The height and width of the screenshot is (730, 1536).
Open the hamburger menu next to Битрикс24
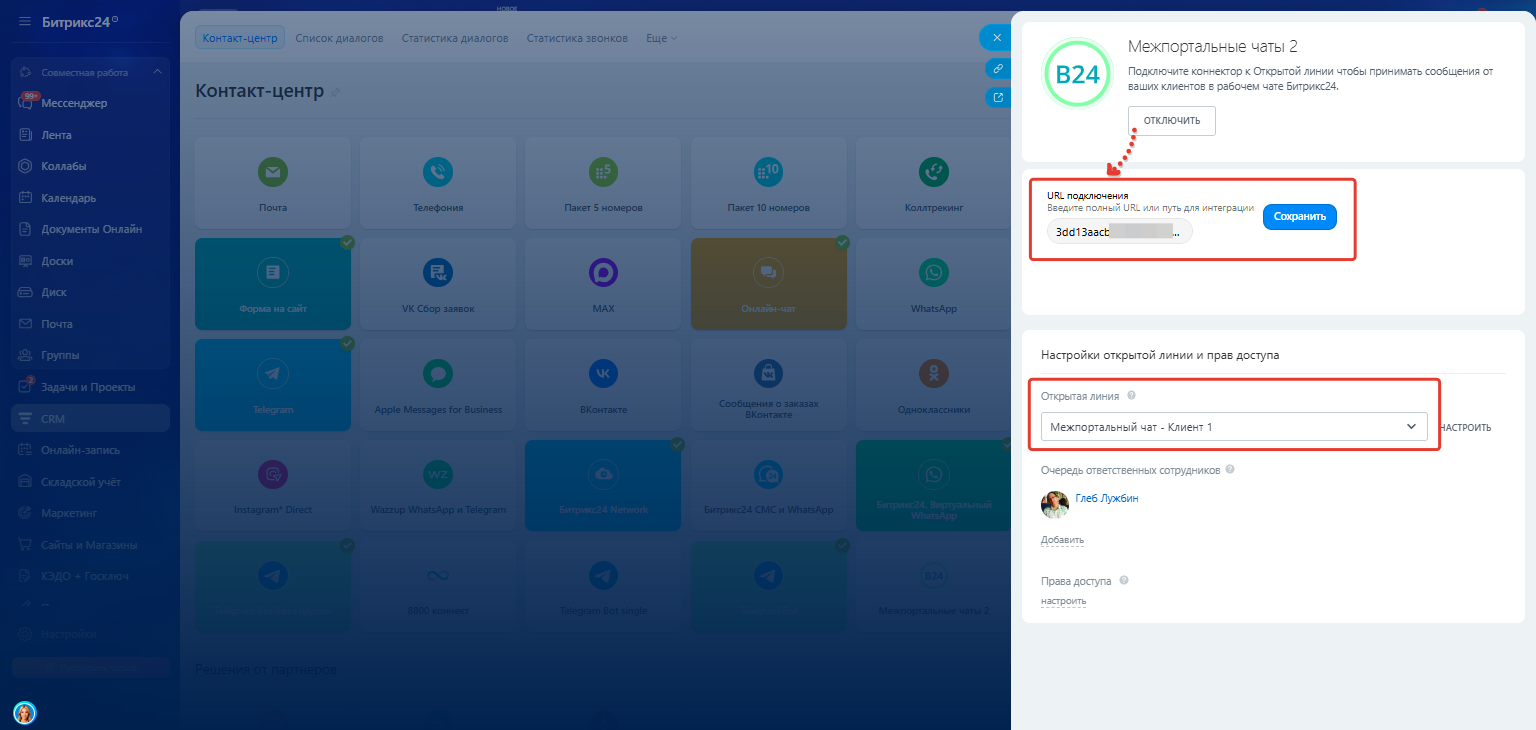coord(24,21)
